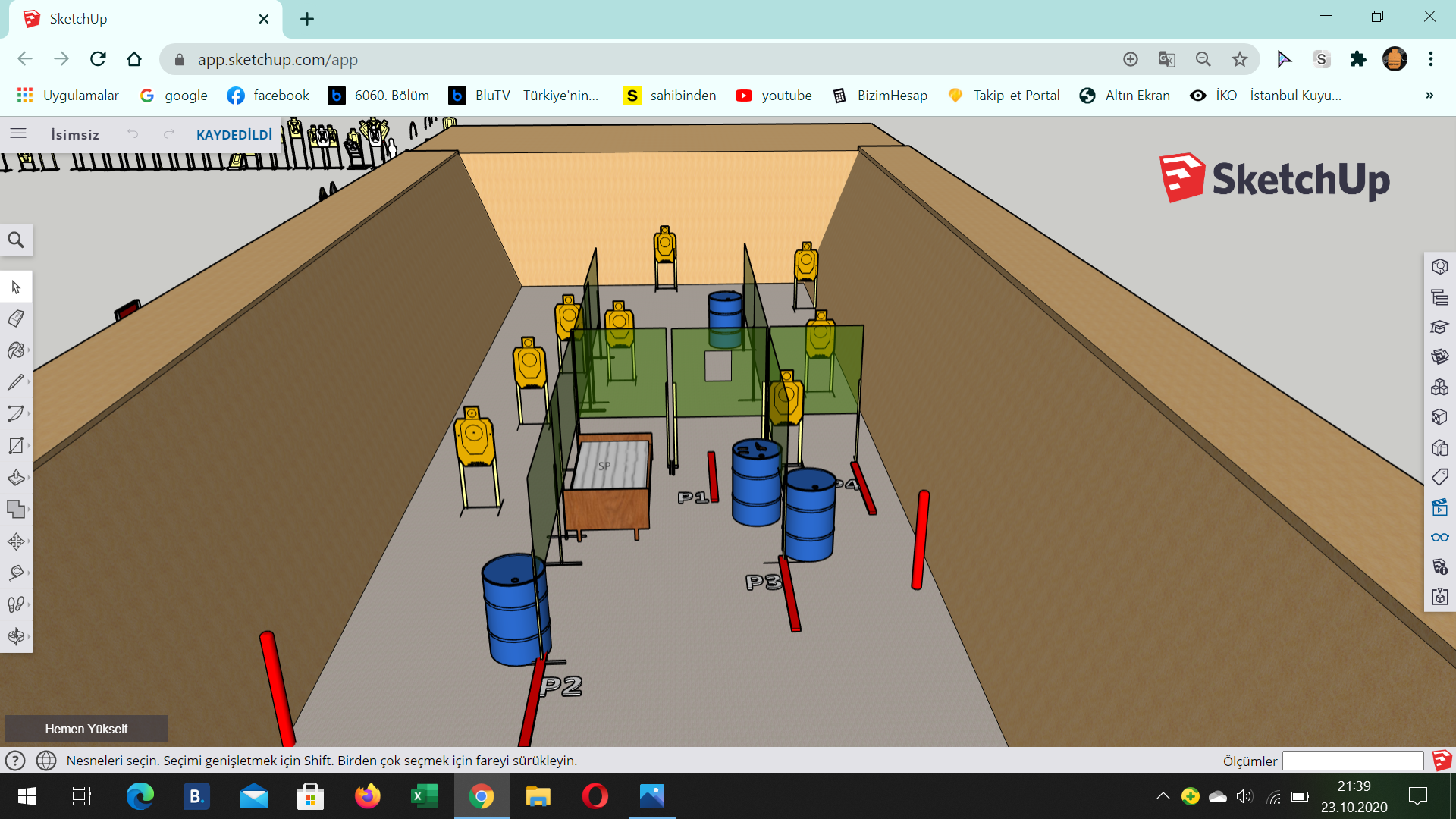Toggle the Scenes panel
The height and width of the screenshot is (819, 1456).
point(1439,507)
